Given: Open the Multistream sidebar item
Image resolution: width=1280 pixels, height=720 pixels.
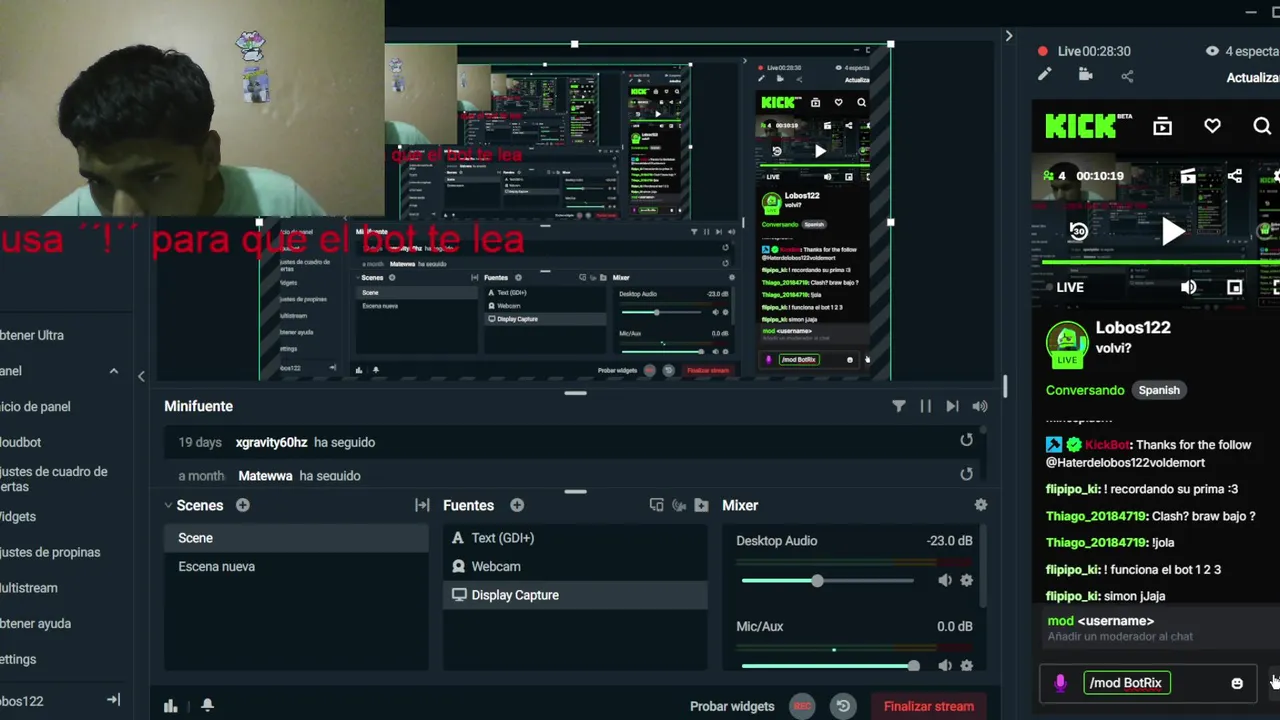Looking at the screenshot, I should (x=30, y=588).
